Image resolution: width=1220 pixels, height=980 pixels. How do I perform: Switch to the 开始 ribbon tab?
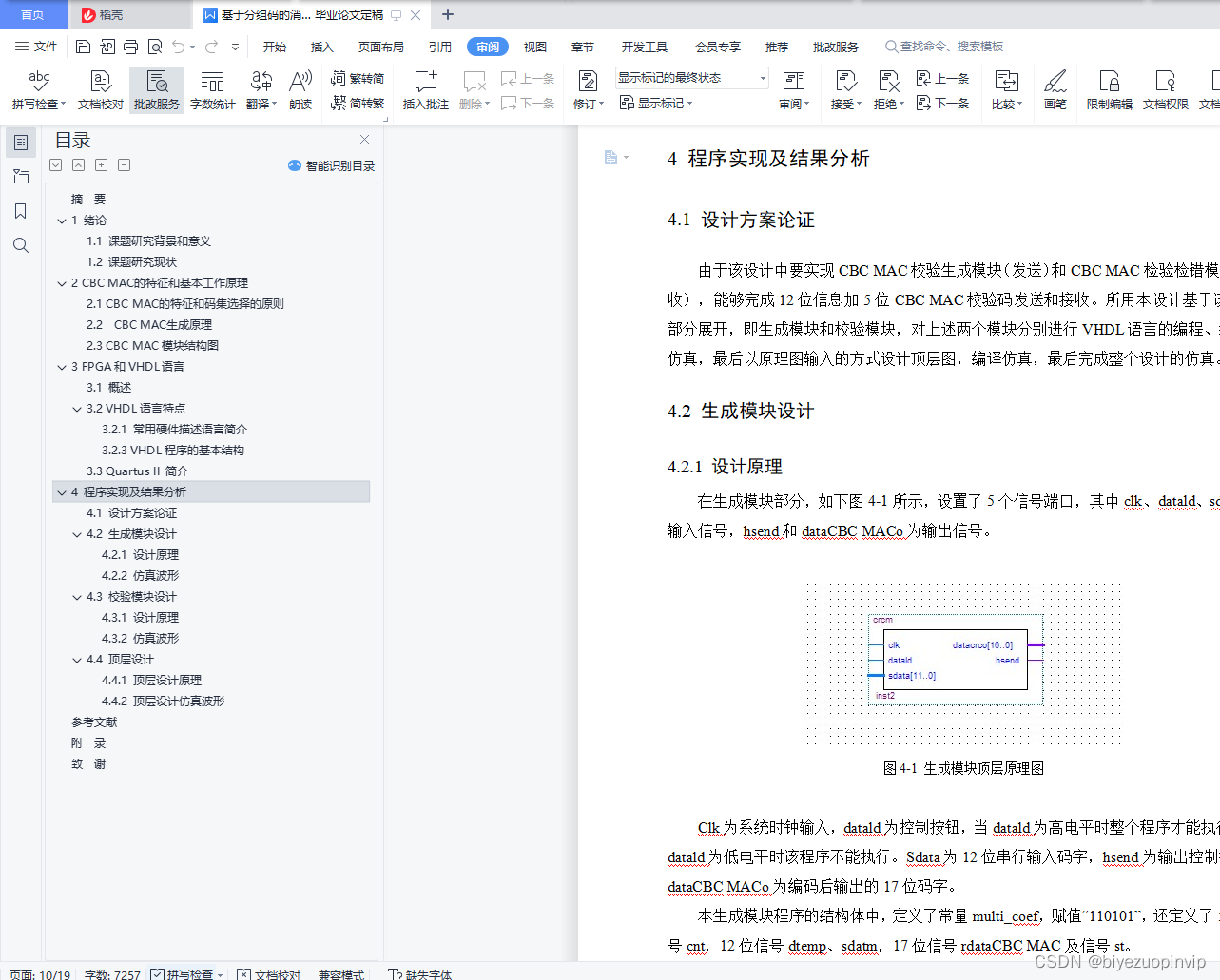[275, 47]
